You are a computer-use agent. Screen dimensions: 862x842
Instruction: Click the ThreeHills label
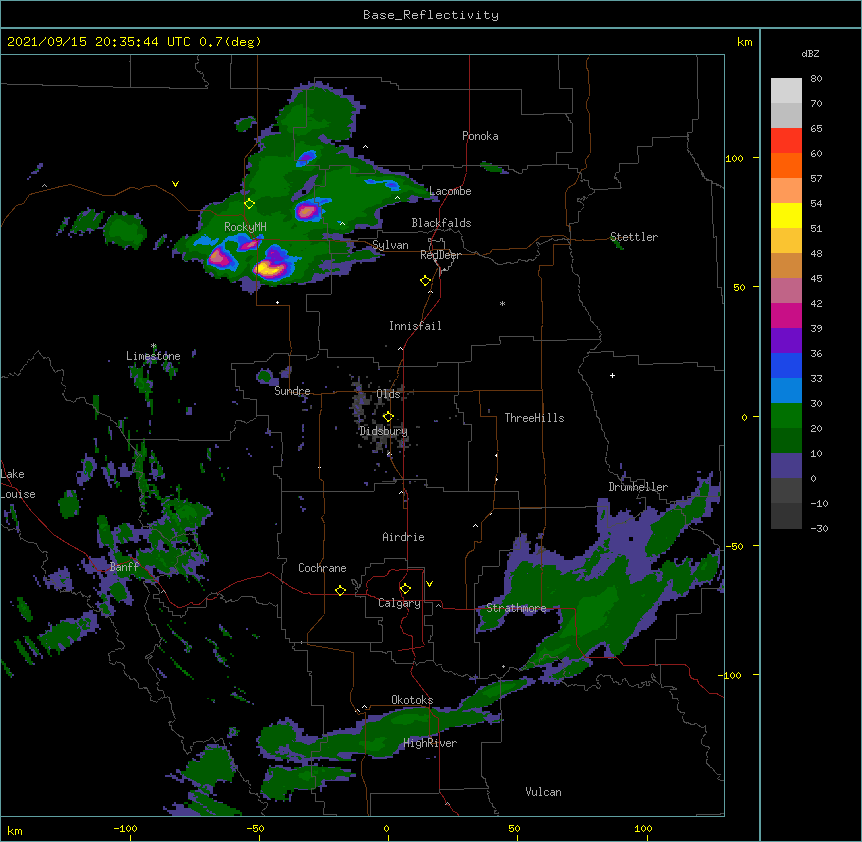tap(534, 418)
